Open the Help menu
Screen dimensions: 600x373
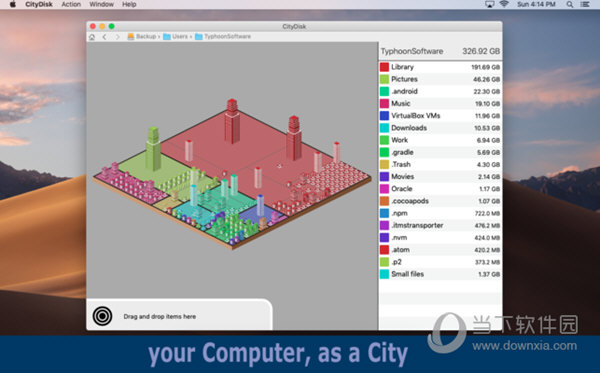(129, 5)
